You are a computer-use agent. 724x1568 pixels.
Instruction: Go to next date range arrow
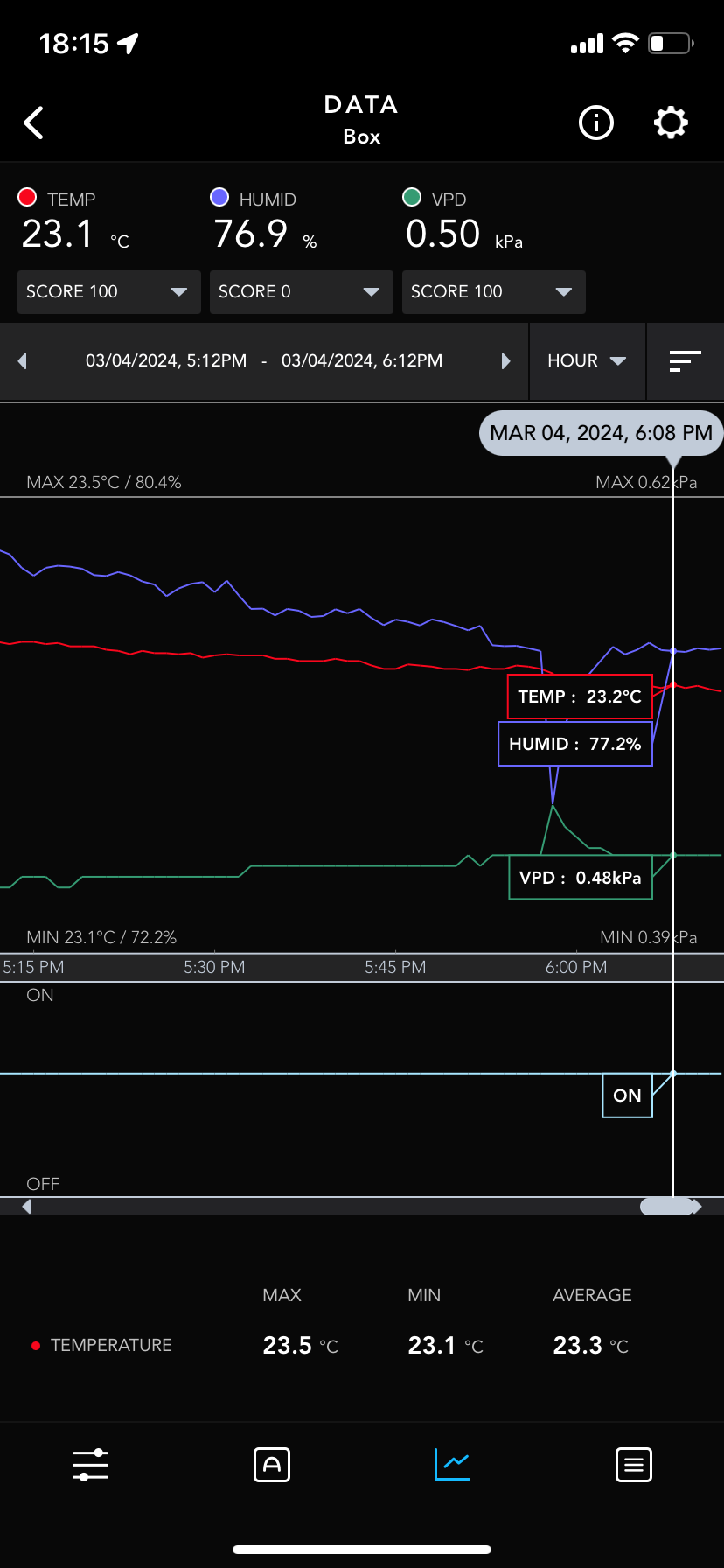505,361
